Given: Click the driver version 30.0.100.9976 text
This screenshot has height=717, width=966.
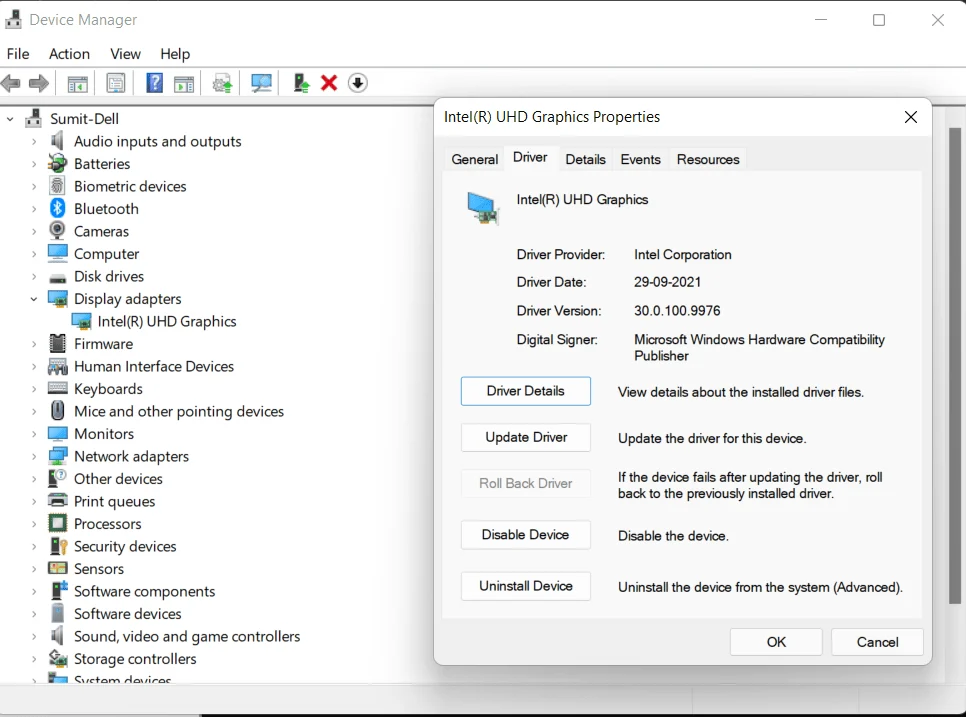Looking at the screenshot, I should tap(677, 310).
